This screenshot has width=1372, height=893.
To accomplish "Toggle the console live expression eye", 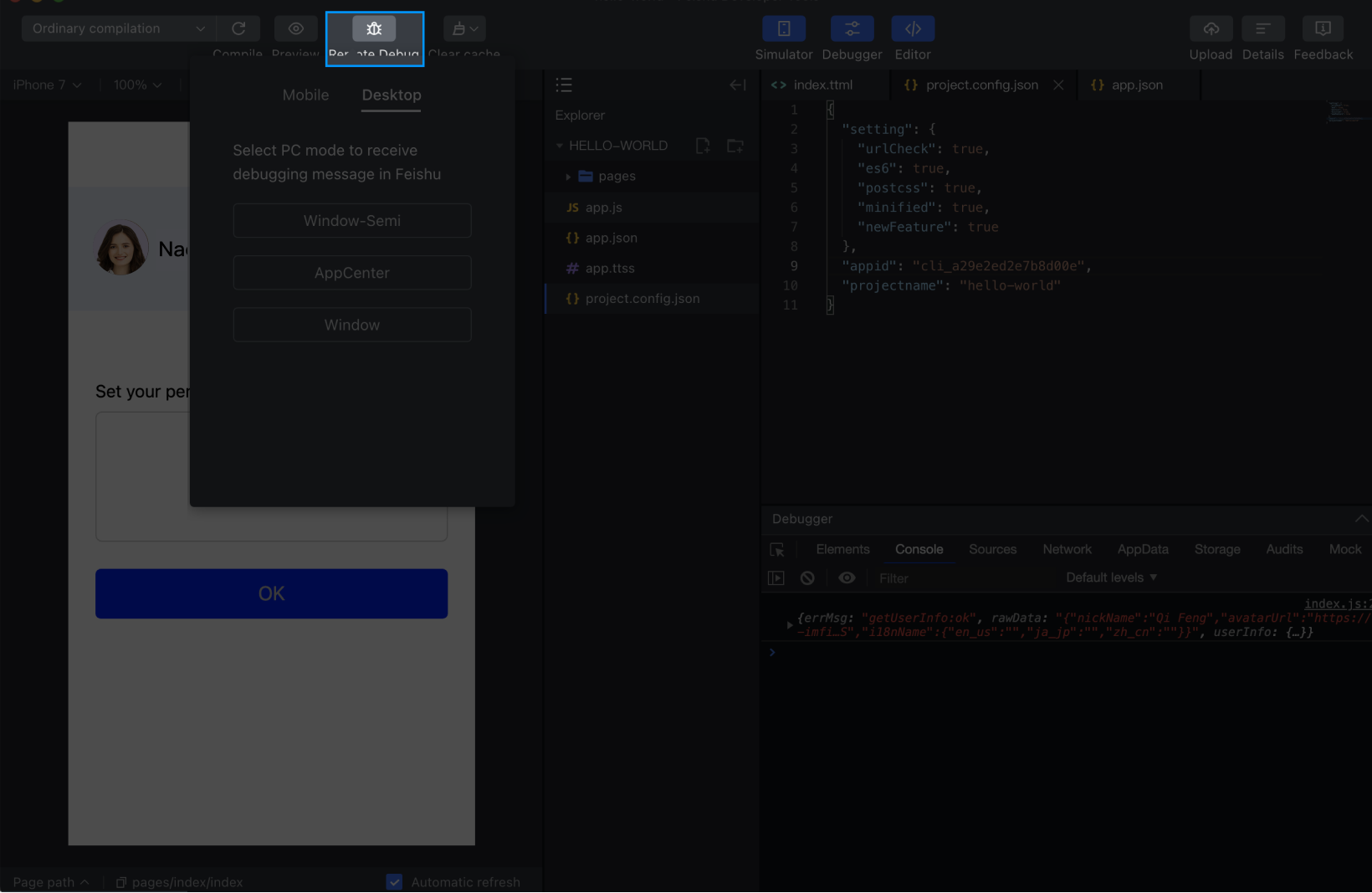I will pos(847,578).
